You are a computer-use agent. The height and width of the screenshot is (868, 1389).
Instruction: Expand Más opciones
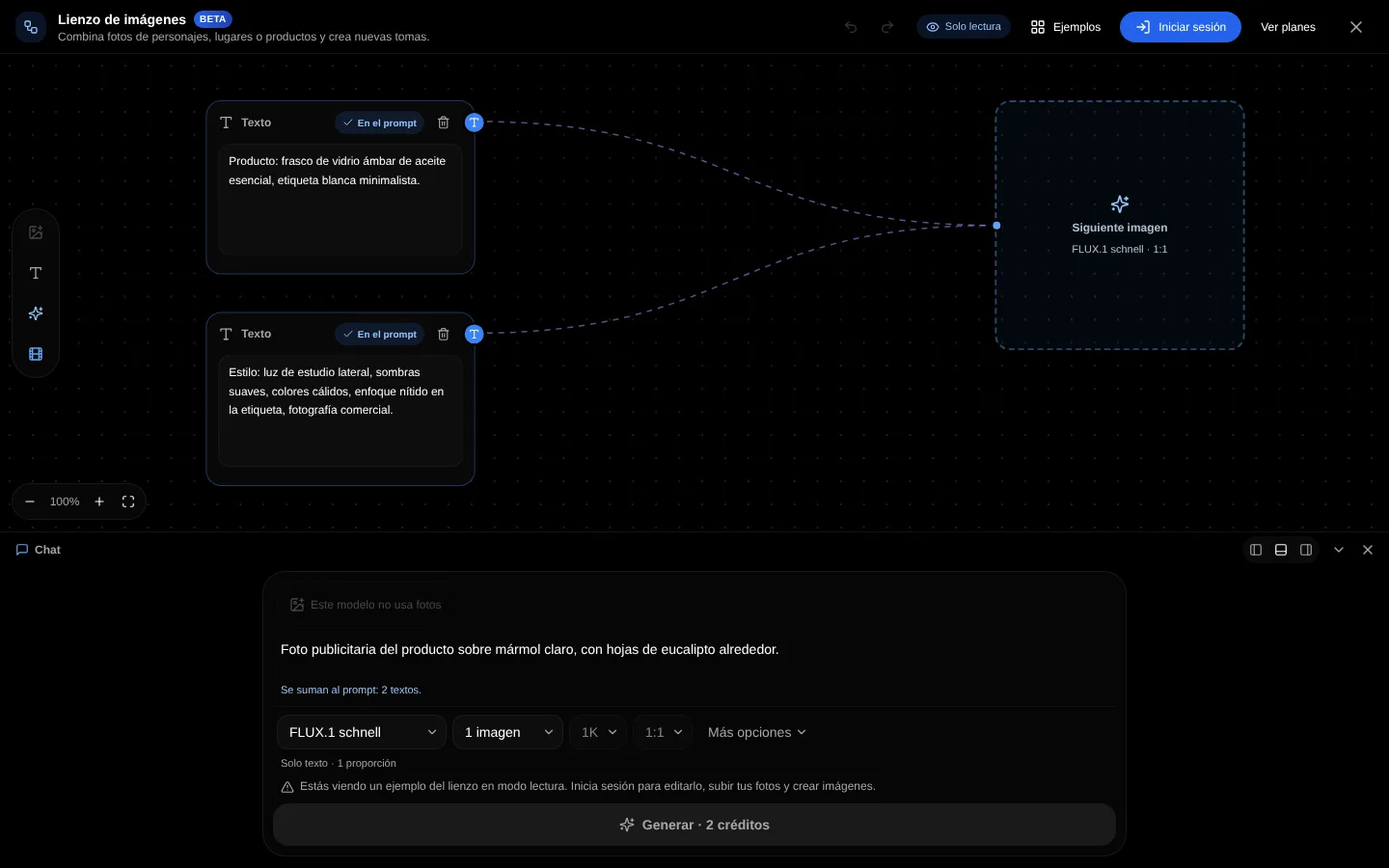coord(756,732)
